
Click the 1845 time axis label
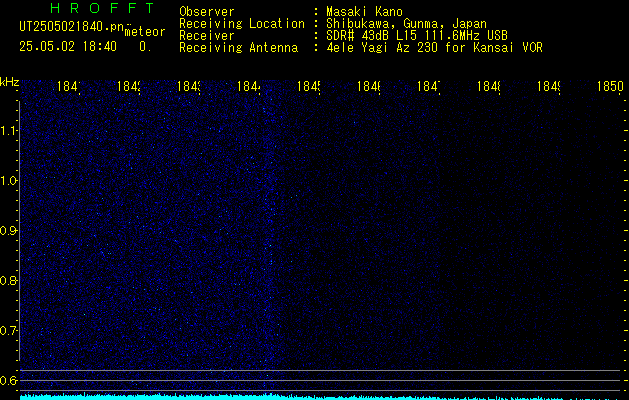pos(308,87)
